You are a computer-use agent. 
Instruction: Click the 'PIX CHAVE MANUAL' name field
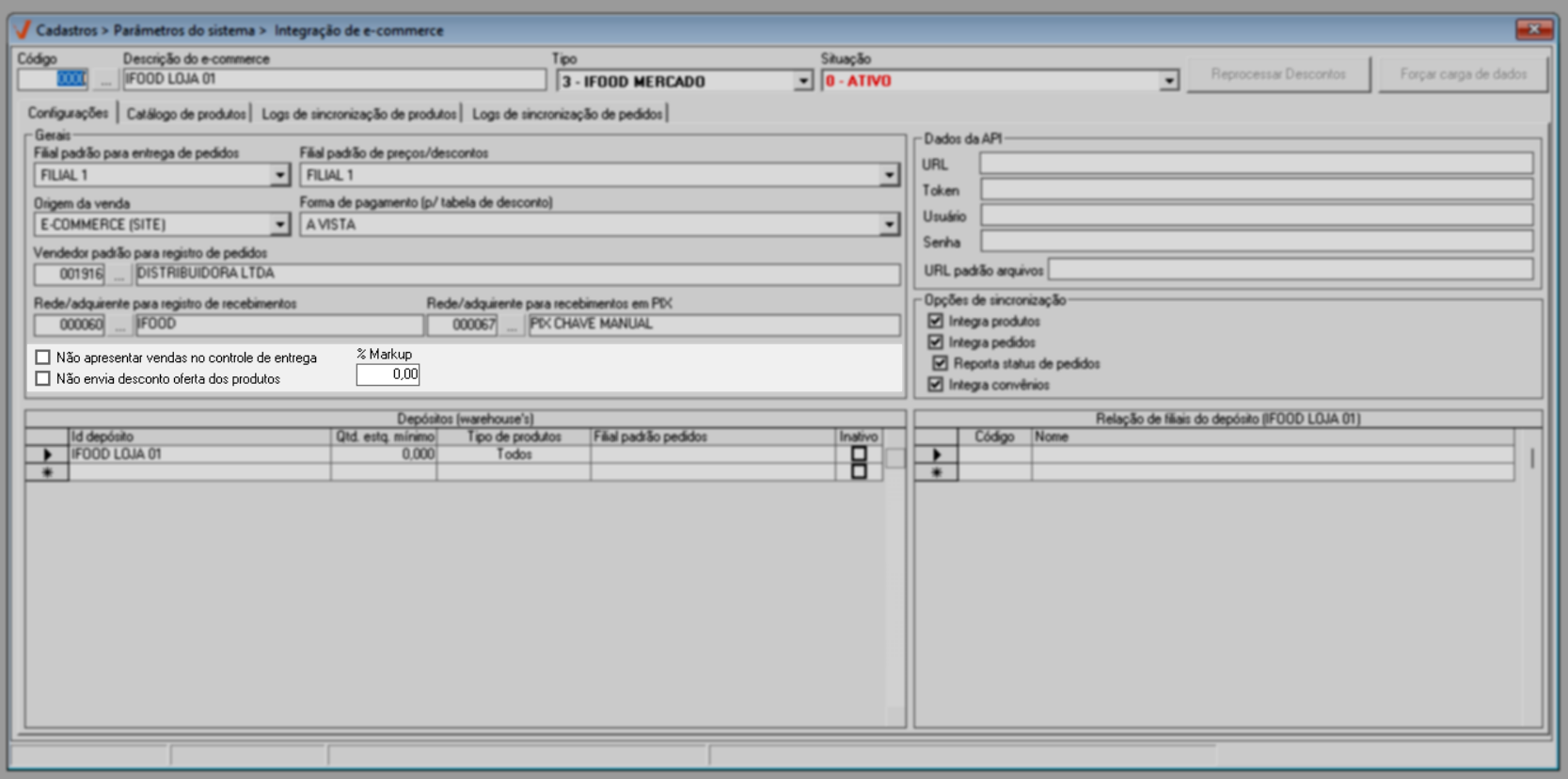(714, 326)
